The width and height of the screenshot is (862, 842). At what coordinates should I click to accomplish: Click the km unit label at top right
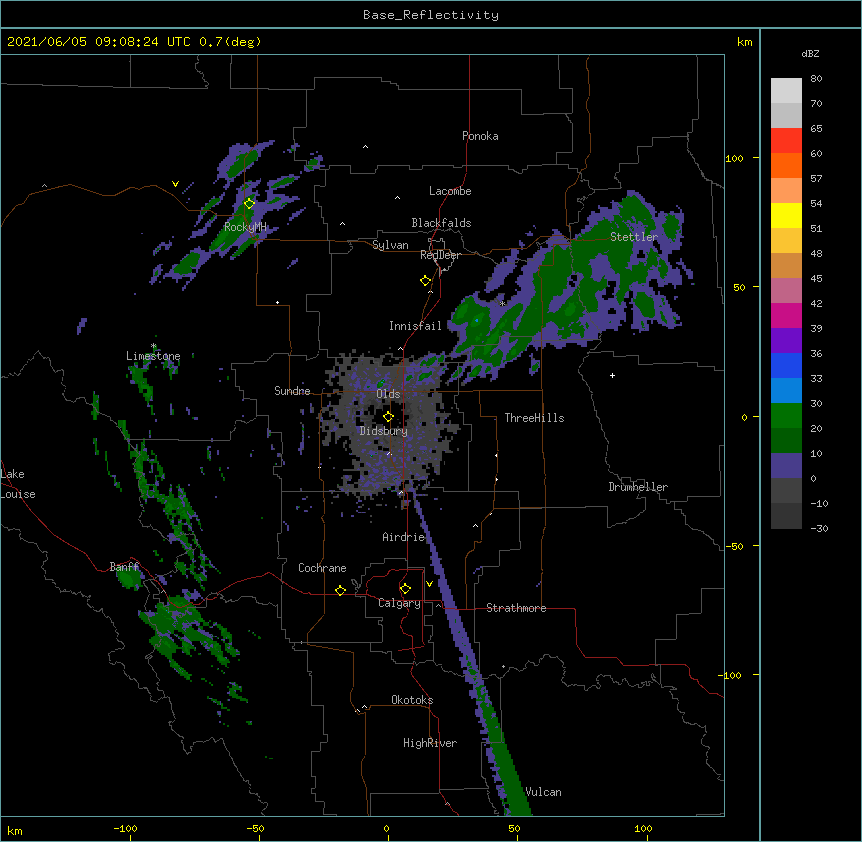click(x=745, y=42)
